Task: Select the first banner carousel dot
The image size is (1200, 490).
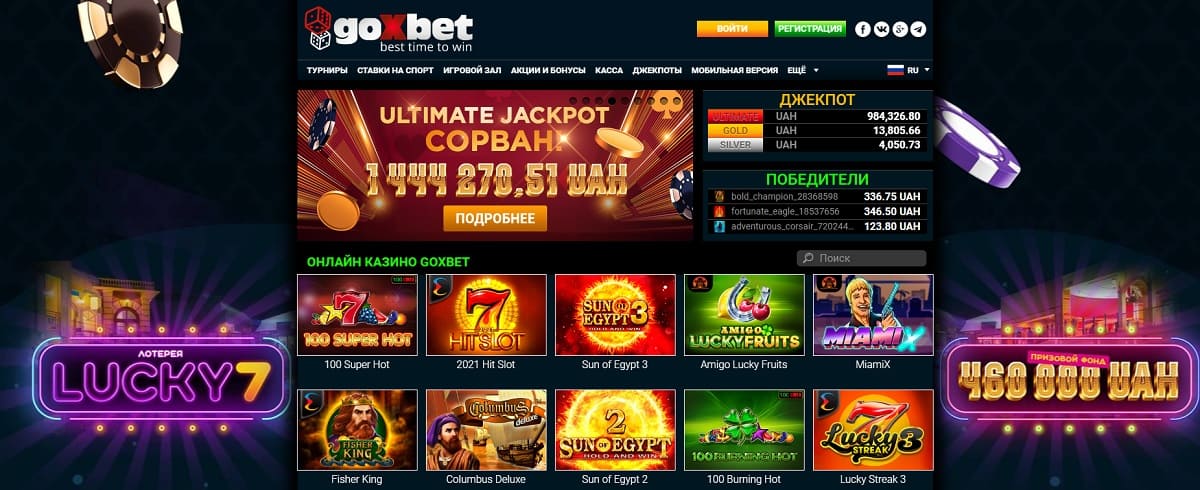Action: 573,101
